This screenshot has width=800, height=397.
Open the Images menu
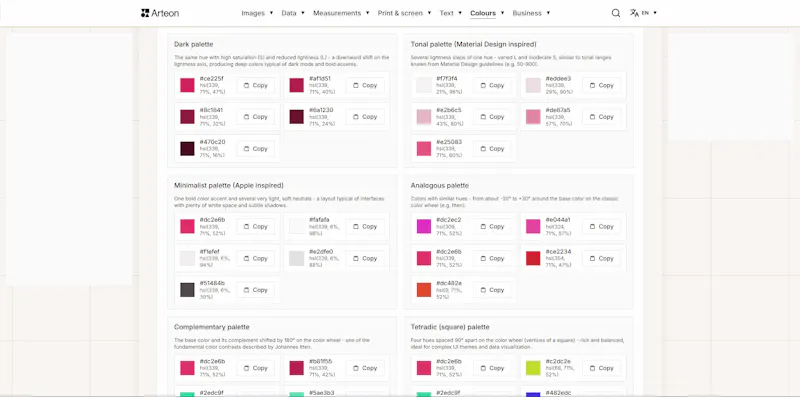[257, 13]
